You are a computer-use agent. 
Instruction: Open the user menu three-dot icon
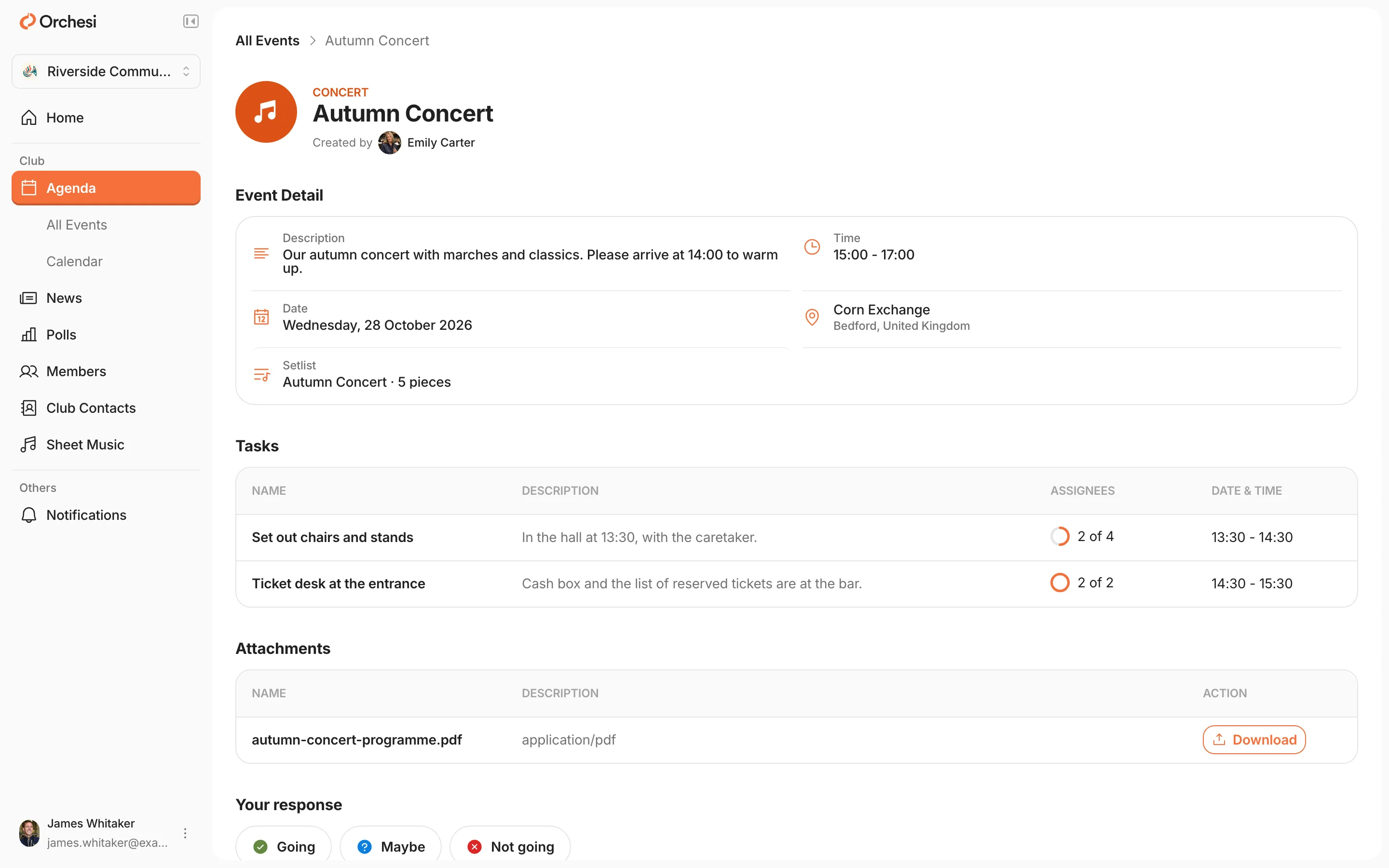click(x=185, y=833)
